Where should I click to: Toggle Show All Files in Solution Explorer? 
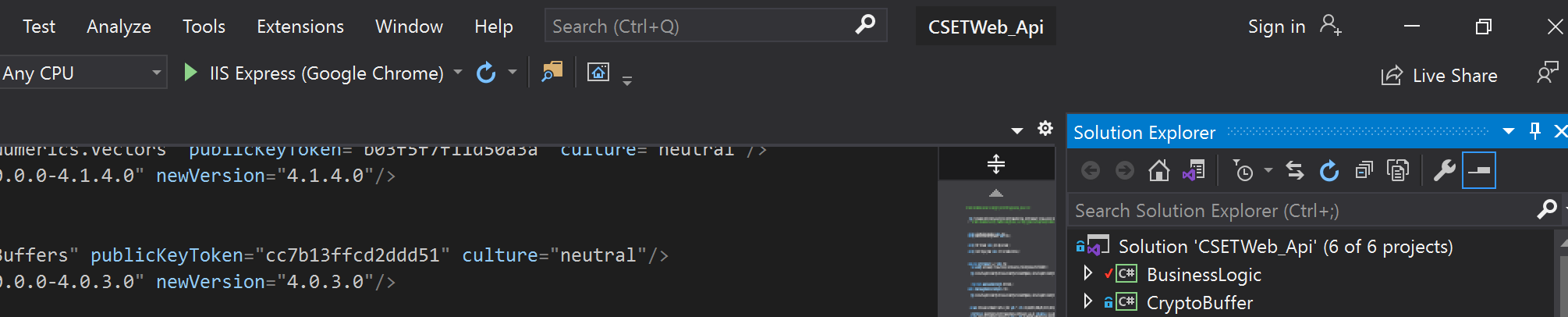[x=1398, y=170]
